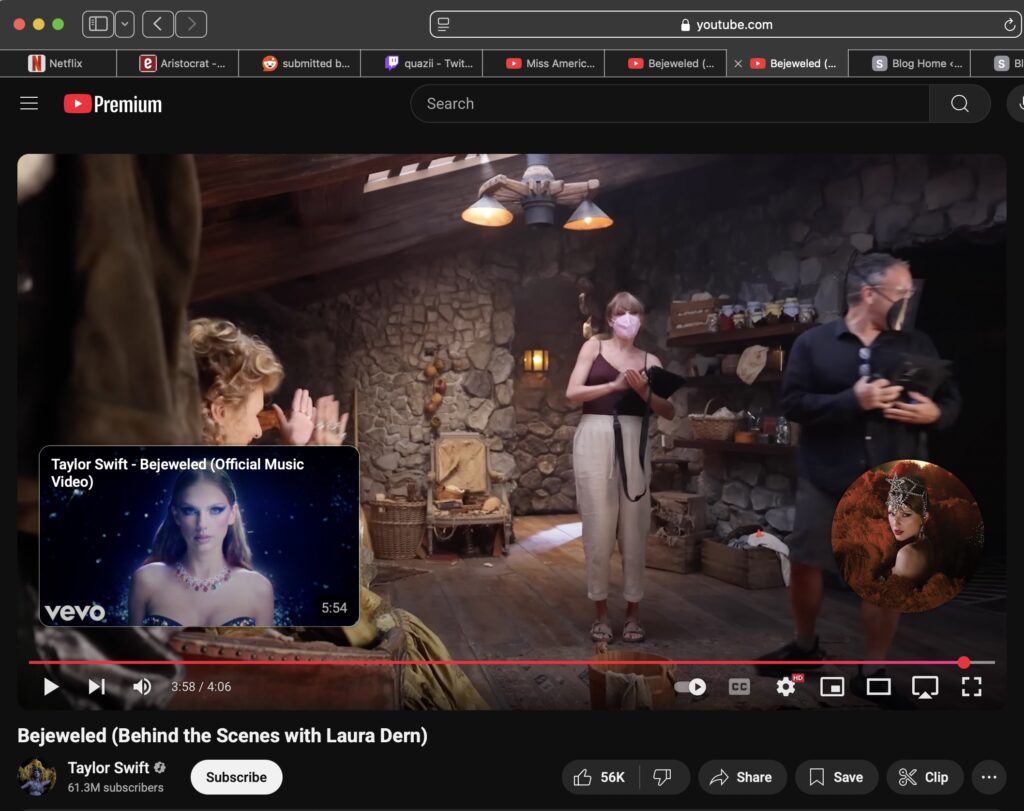Open suggested Bejeweled Official Music Video card
The image size is (1024, 811).
coord(199,536)
